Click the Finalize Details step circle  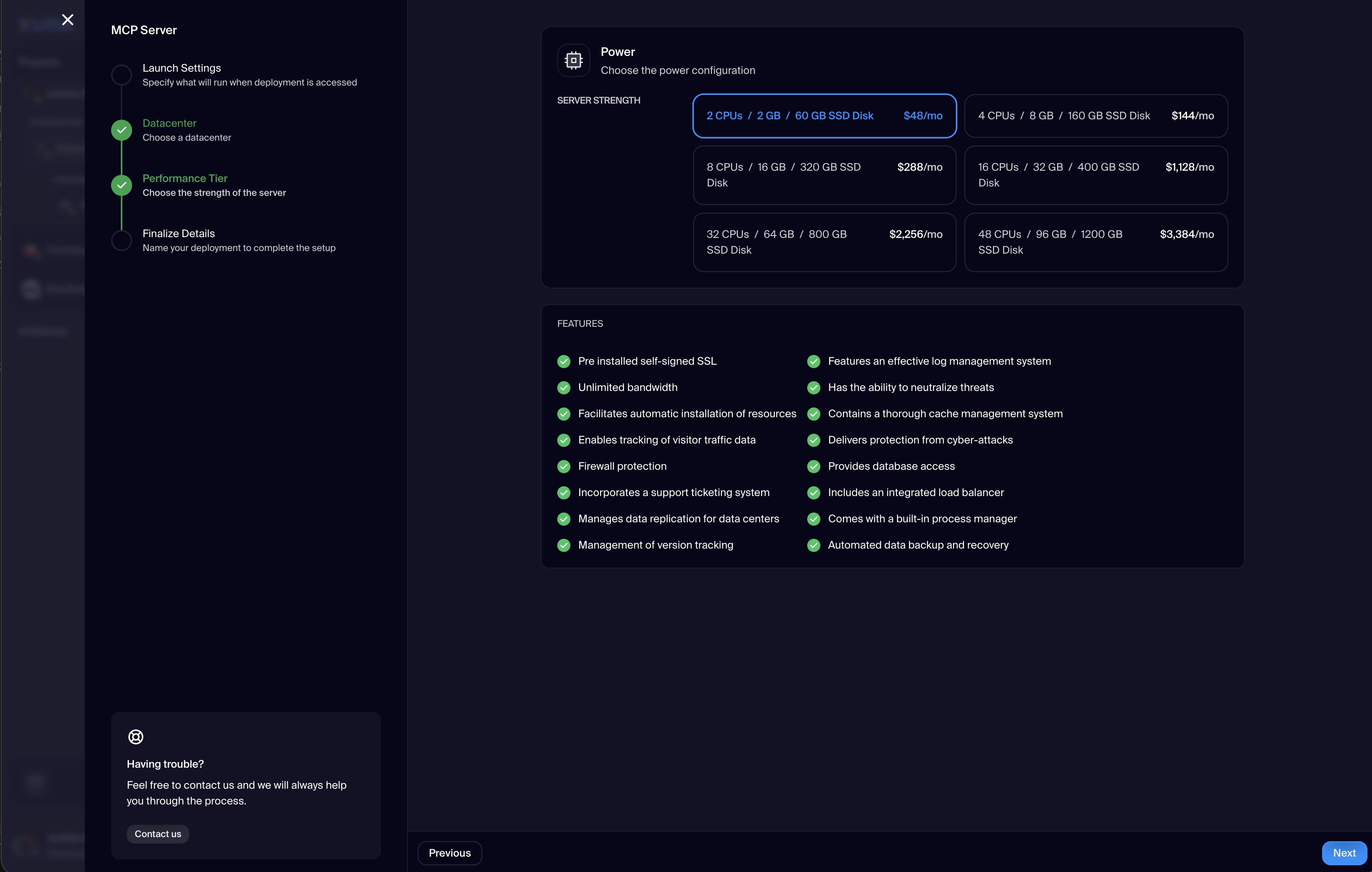click(x=121, y=241)
